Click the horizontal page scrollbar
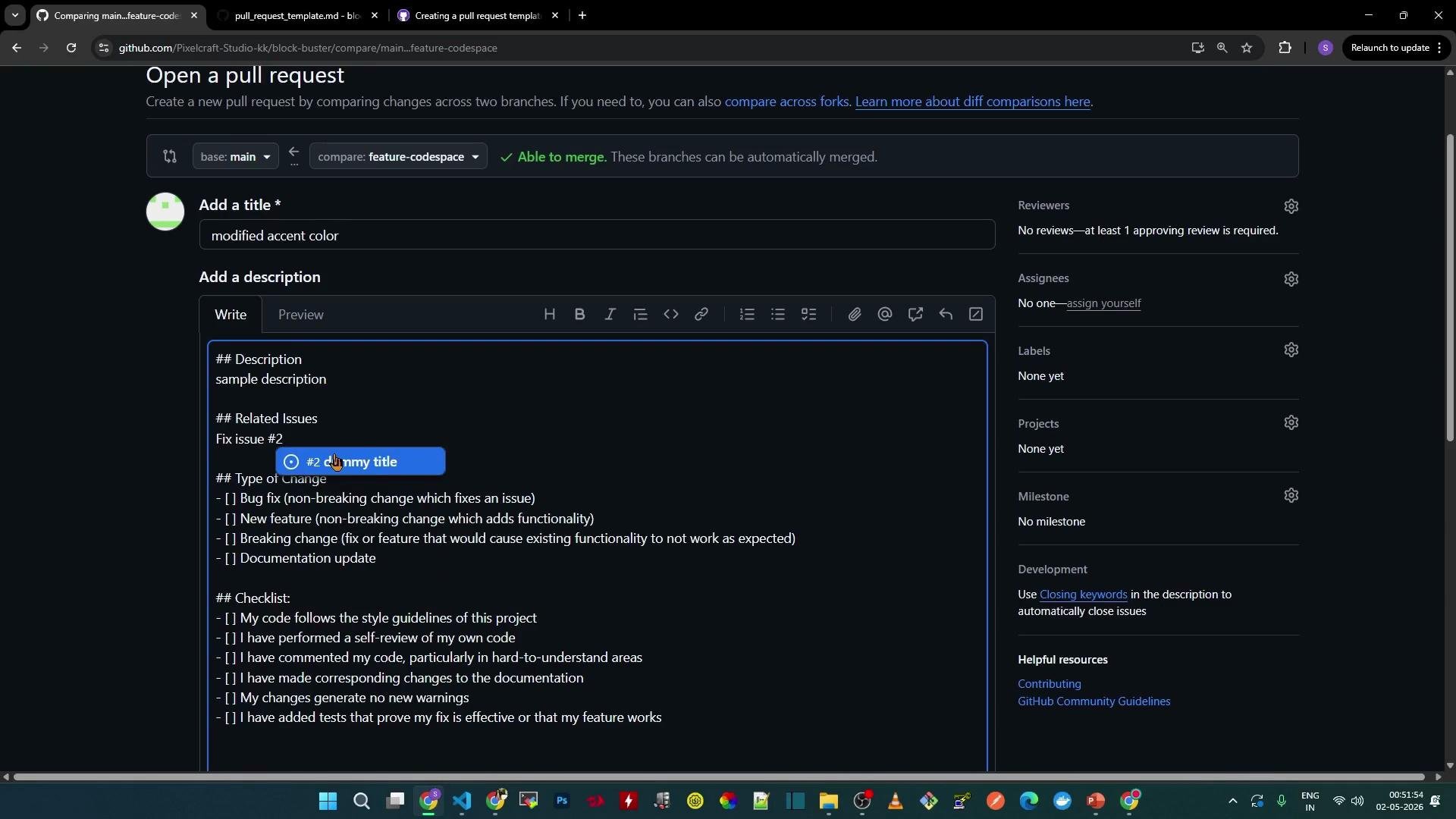 (x=719, y=777)
